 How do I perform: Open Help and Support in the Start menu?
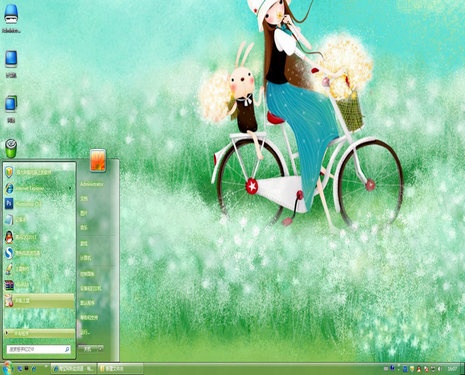point(89,318)
